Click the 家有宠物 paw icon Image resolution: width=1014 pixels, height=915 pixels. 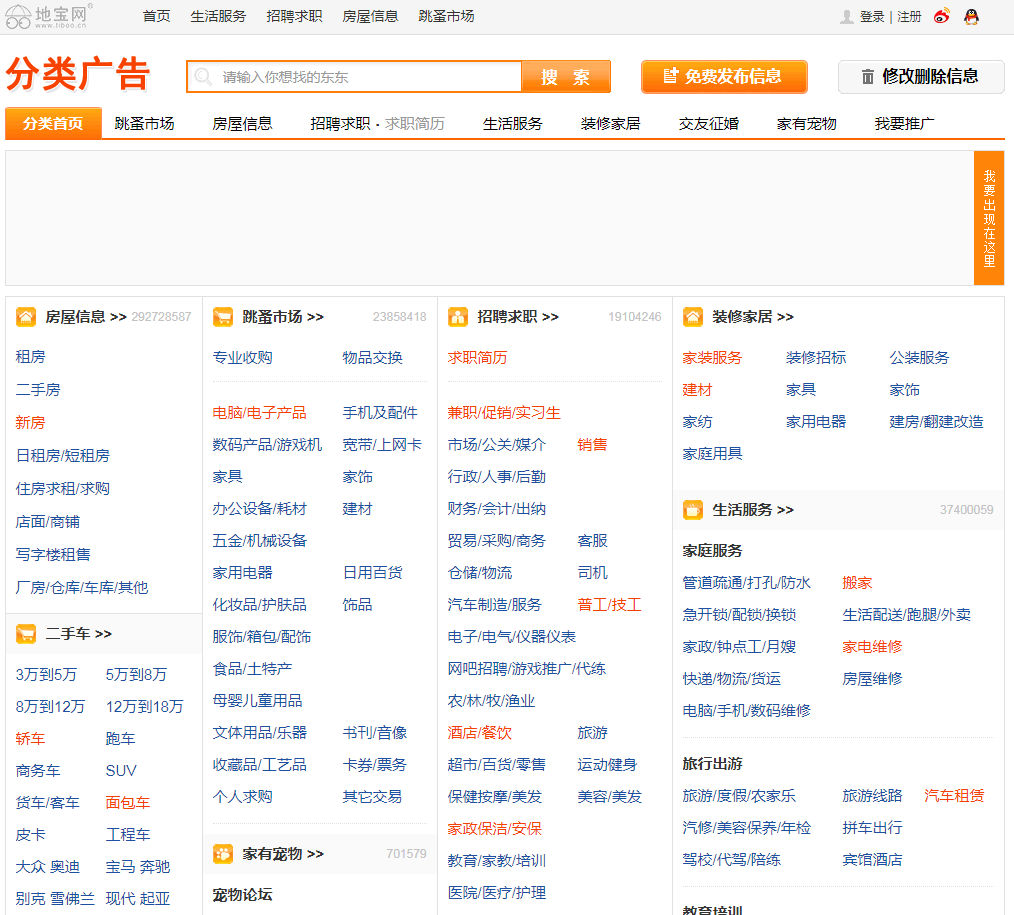coord(223,854)
